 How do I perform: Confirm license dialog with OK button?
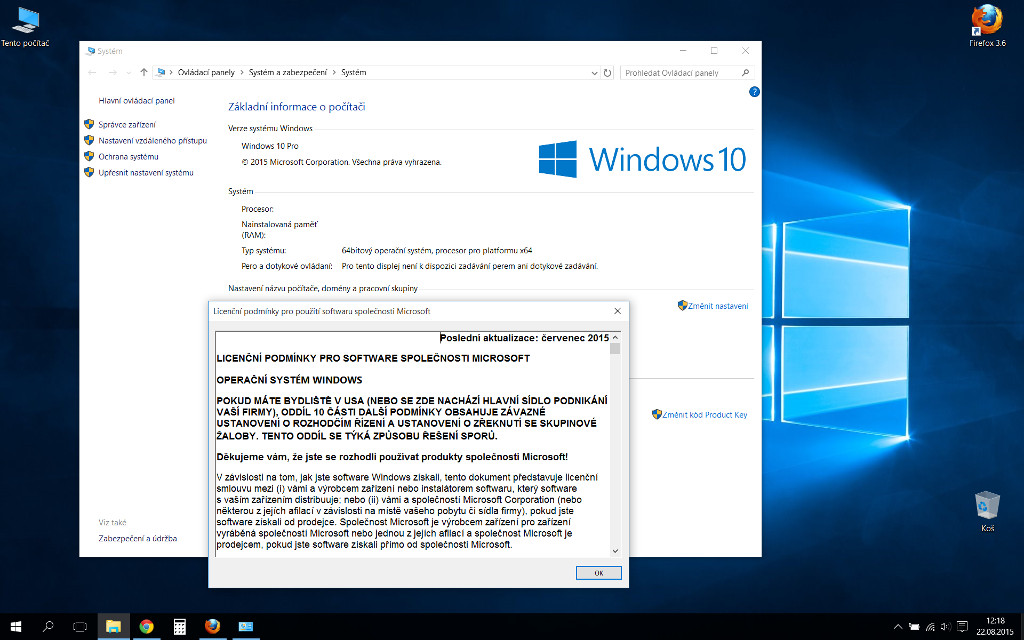click(x=598, y=573)
